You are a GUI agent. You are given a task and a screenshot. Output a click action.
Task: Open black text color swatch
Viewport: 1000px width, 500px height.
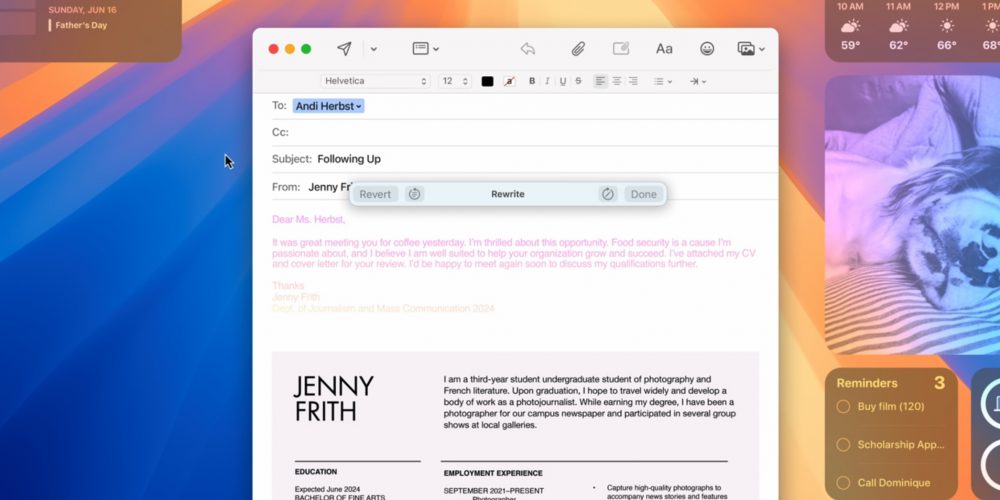click(487, 81)
